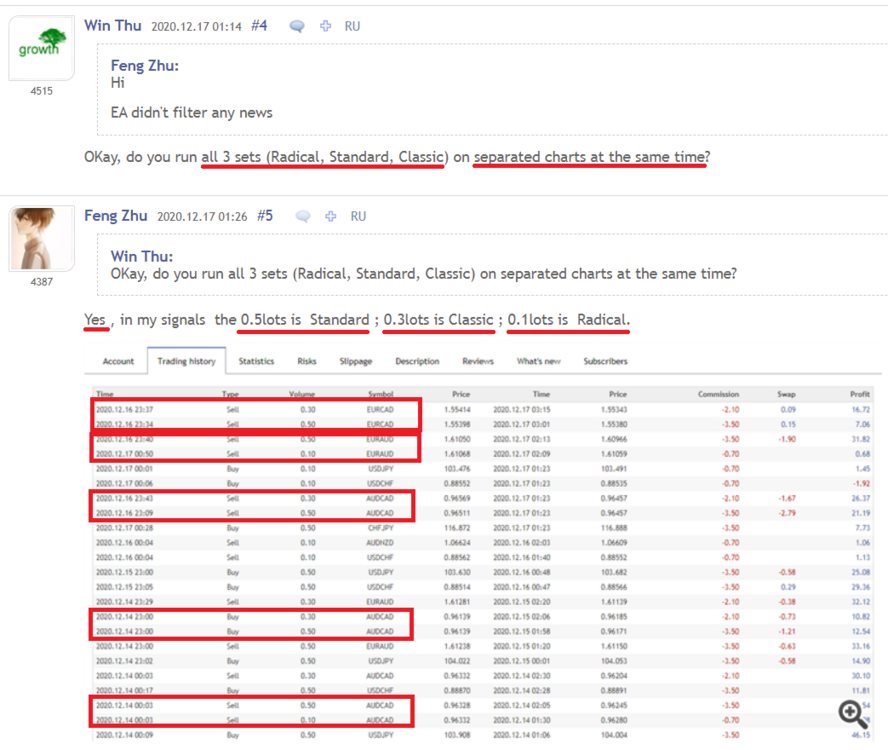Viewport: 888px width, 750px height.
Task: Open Win Thu's profile name link on post #4
Action: [113, 25]
